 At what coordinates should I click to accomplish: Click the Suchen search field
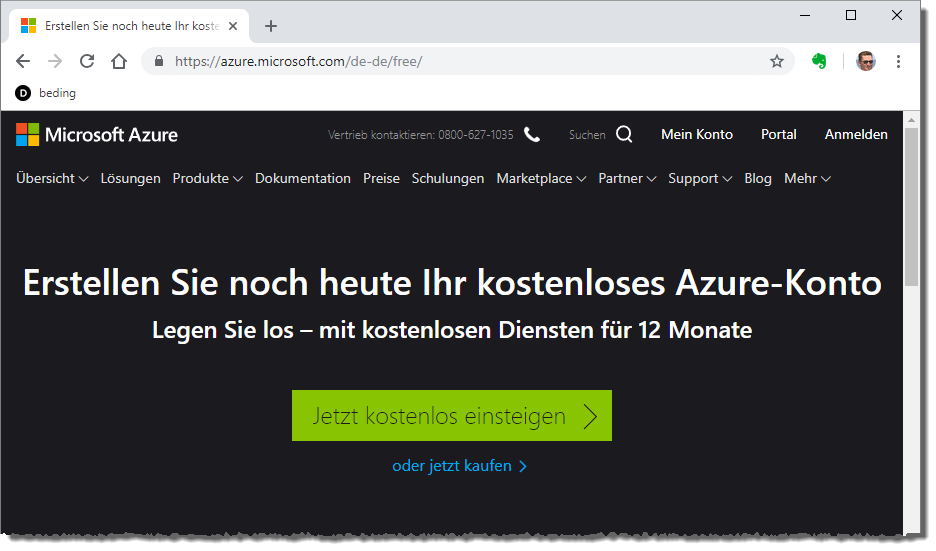point(587,135)
